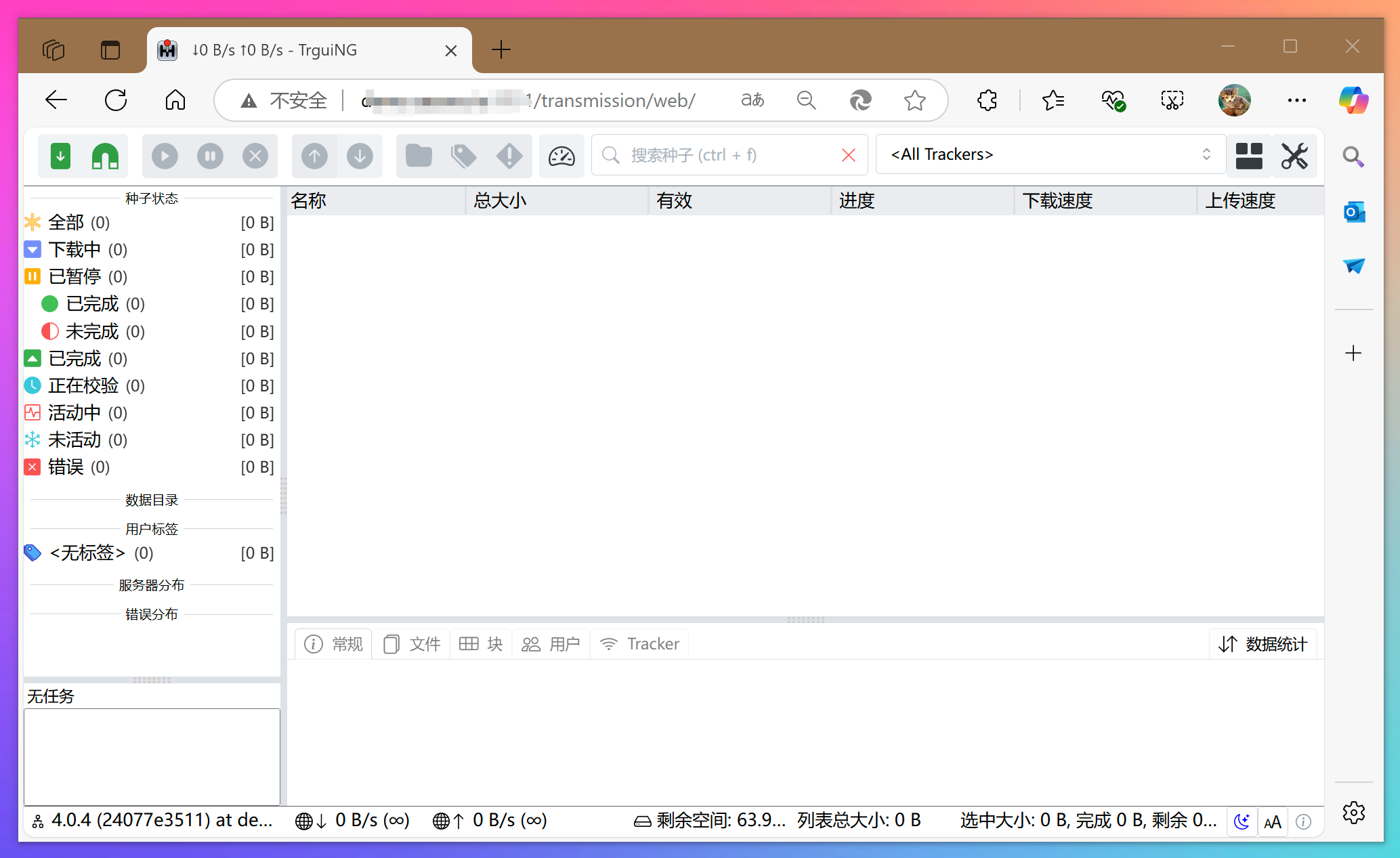Open the 数据统计 dialog
Viewport: 1400px width, 858px height.
click(x=1262, y=643)
